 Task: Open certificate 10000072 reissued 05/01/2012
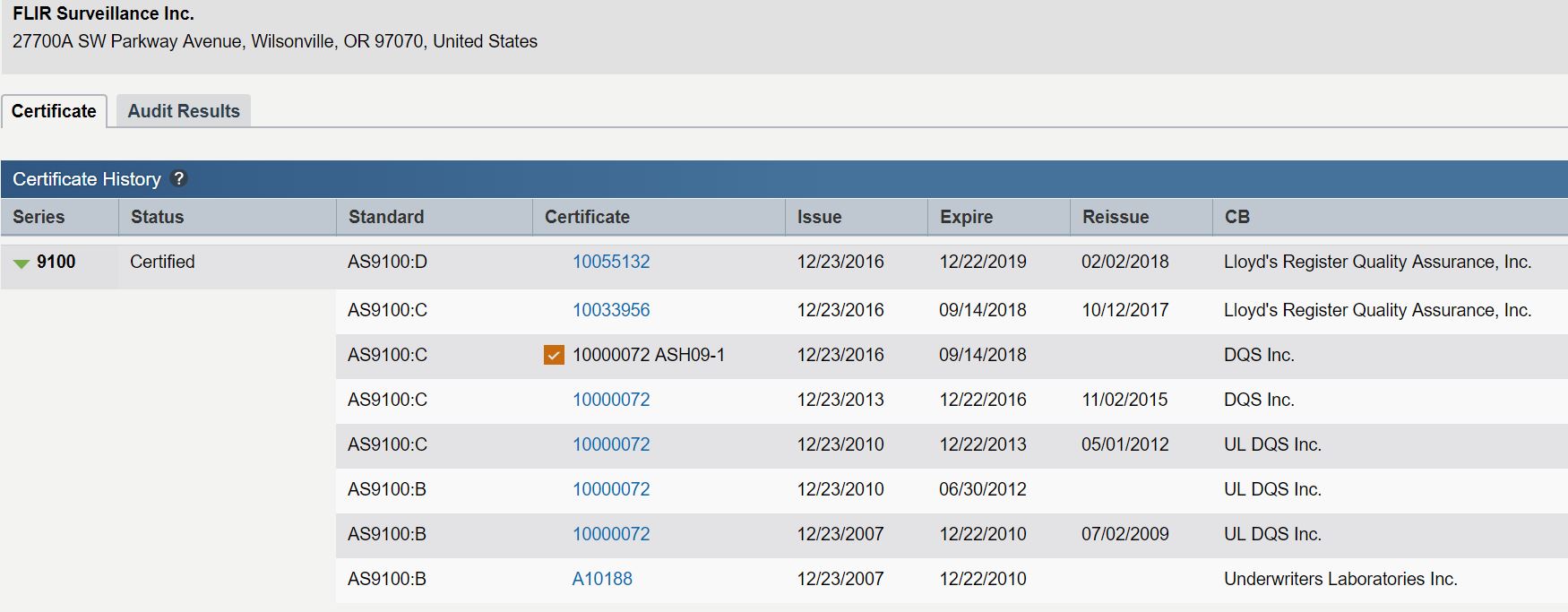coord(611,444)
